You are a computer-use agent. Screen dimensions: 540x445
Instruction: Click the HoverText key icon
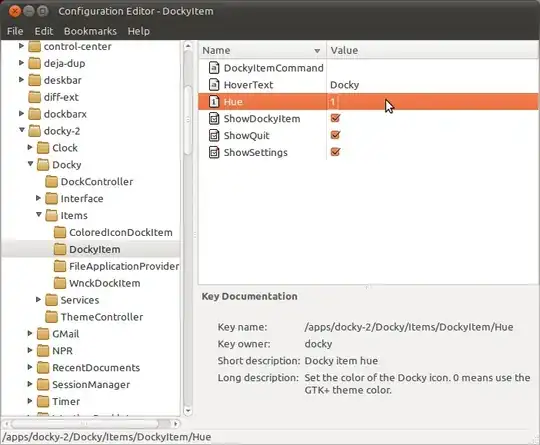(x=214, y=84)
